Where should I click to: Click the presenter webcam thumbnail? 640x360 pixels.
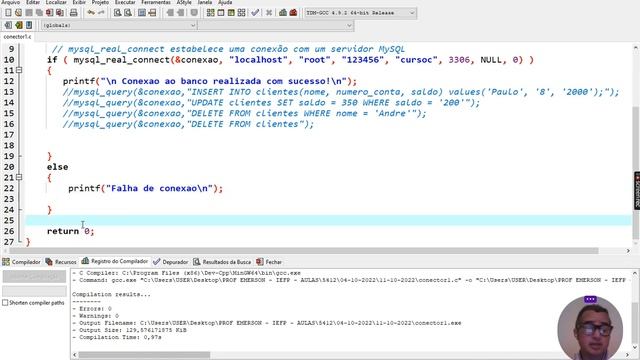[590, 329]
